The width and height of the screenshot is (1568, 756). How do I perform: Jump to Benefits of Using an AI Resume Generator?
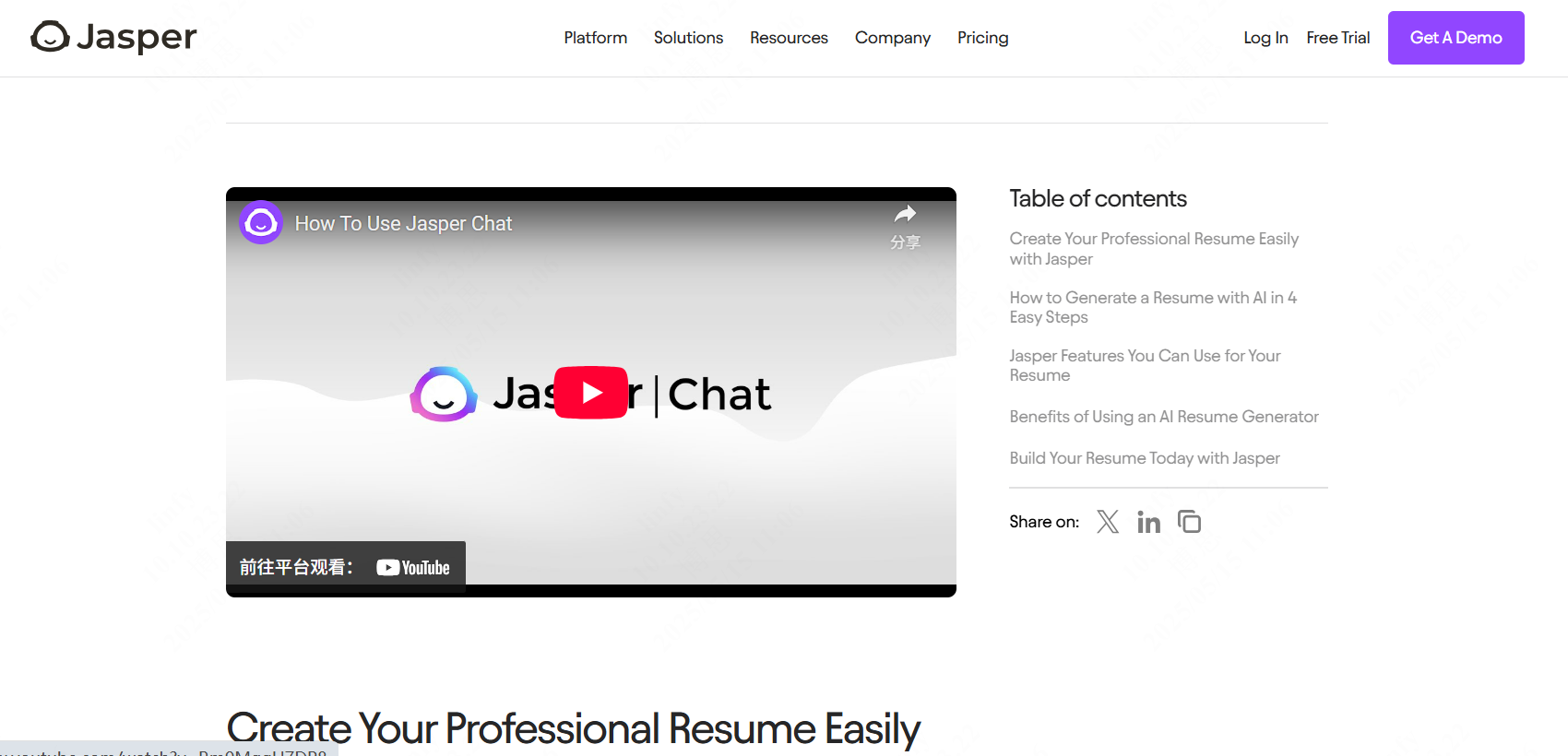point(1163,417)
